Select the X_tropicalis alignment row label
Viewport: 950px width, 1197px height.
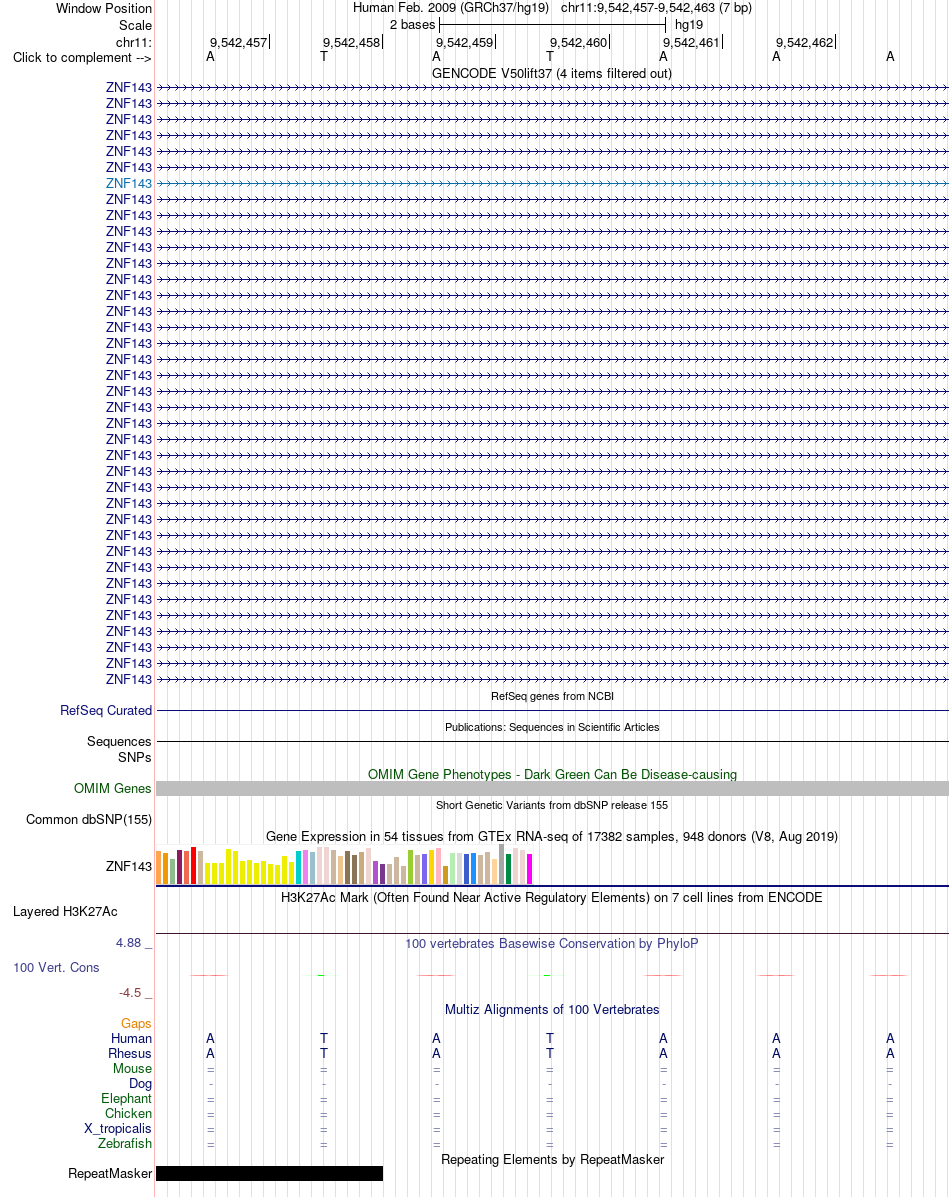118,1129
